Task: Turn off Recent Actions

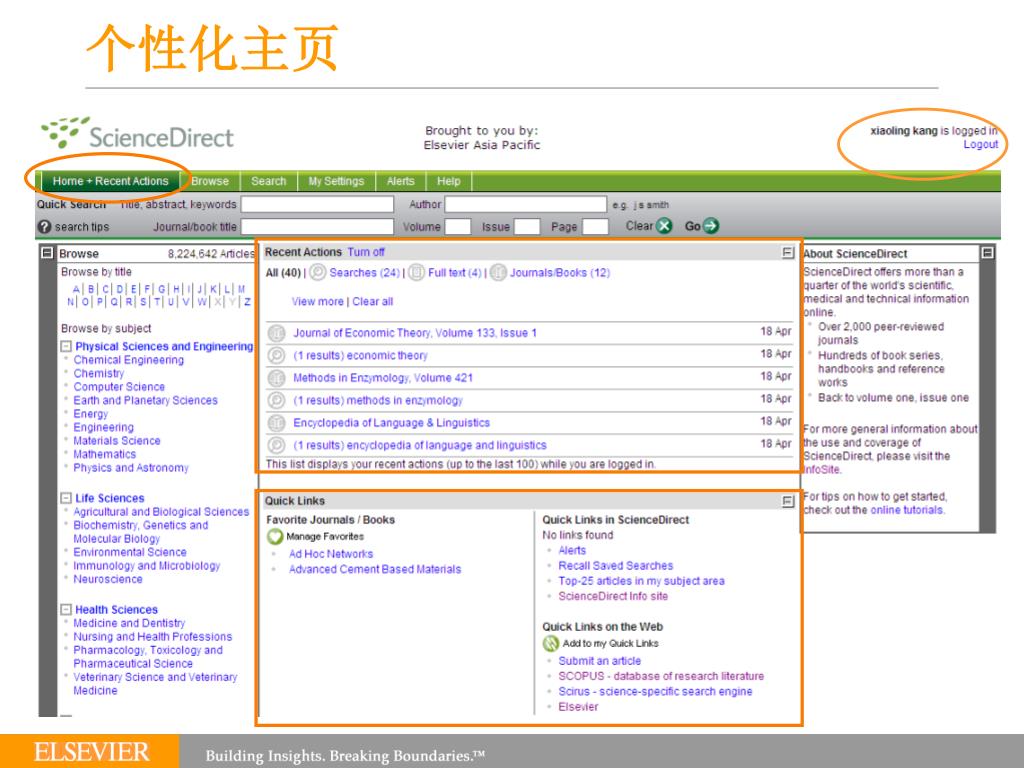Action: [366, 252]
